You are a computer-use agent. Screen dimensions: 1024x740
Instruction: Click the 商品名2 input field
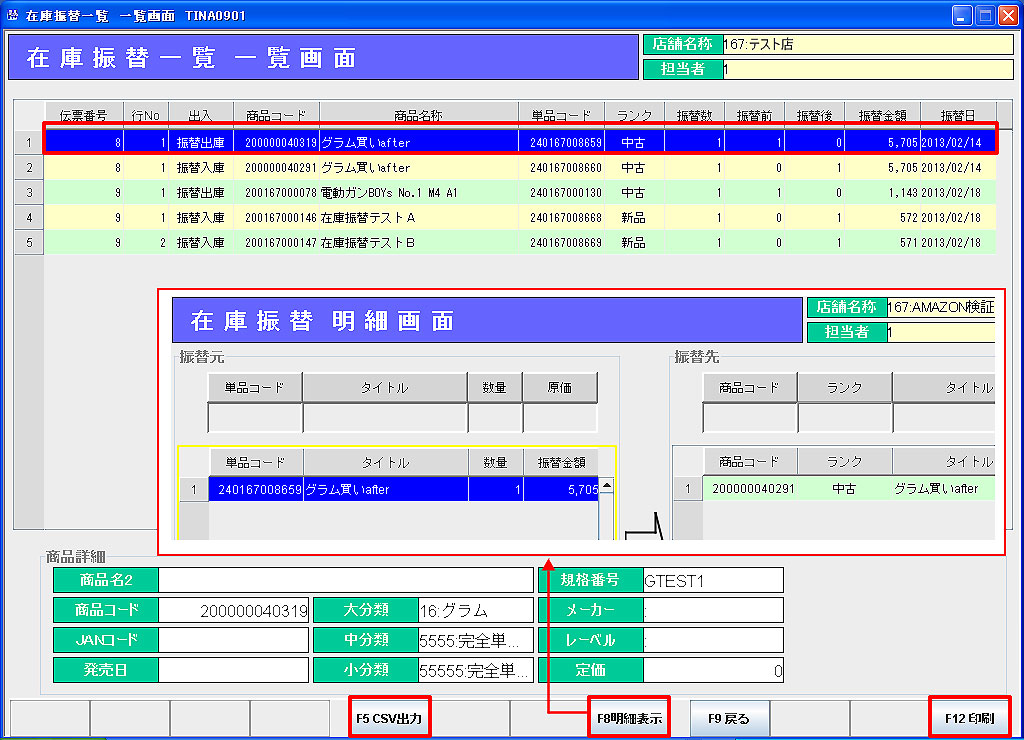[346, 580]
